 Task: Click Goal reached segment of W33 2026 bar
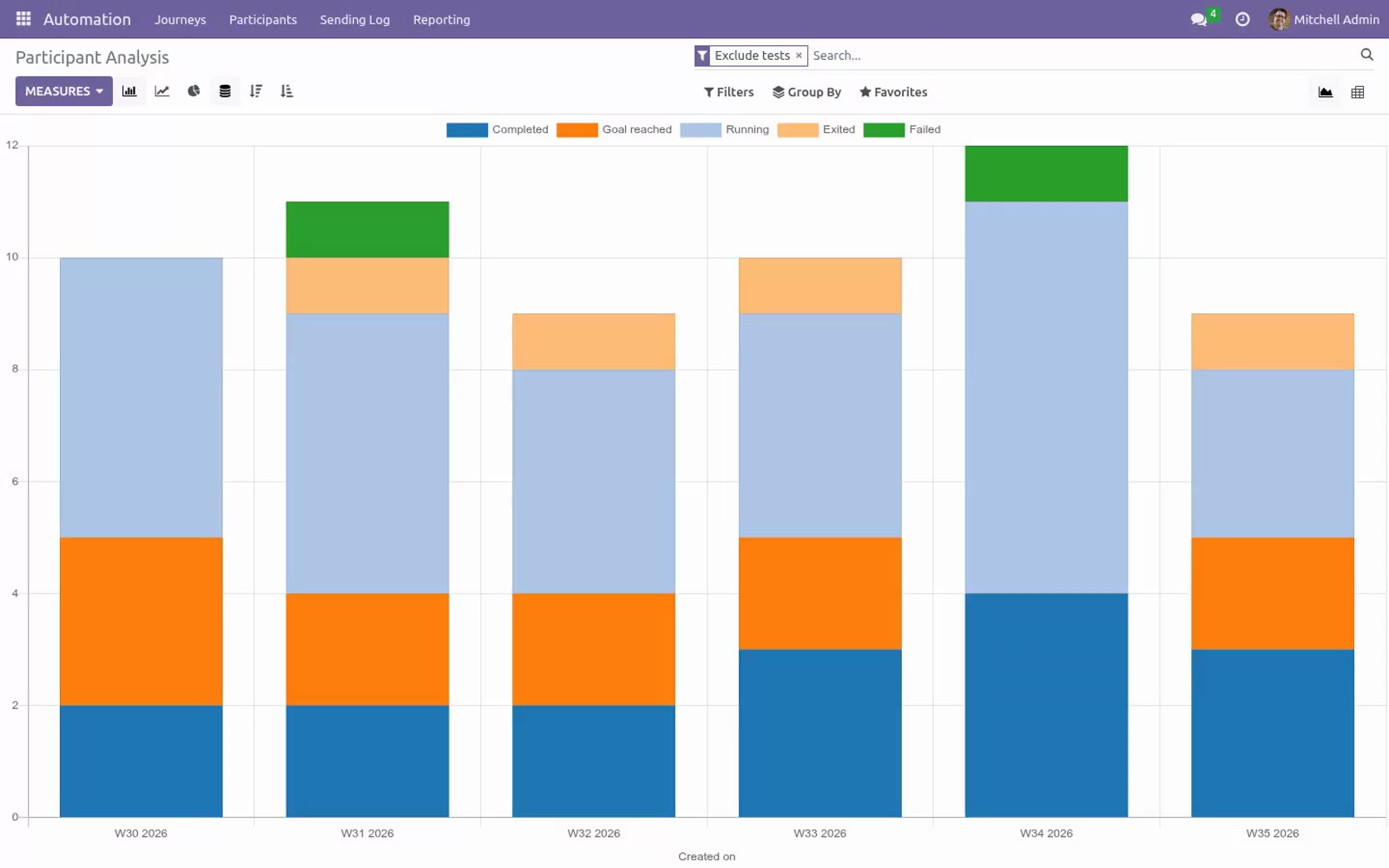[x=820, y=594]
